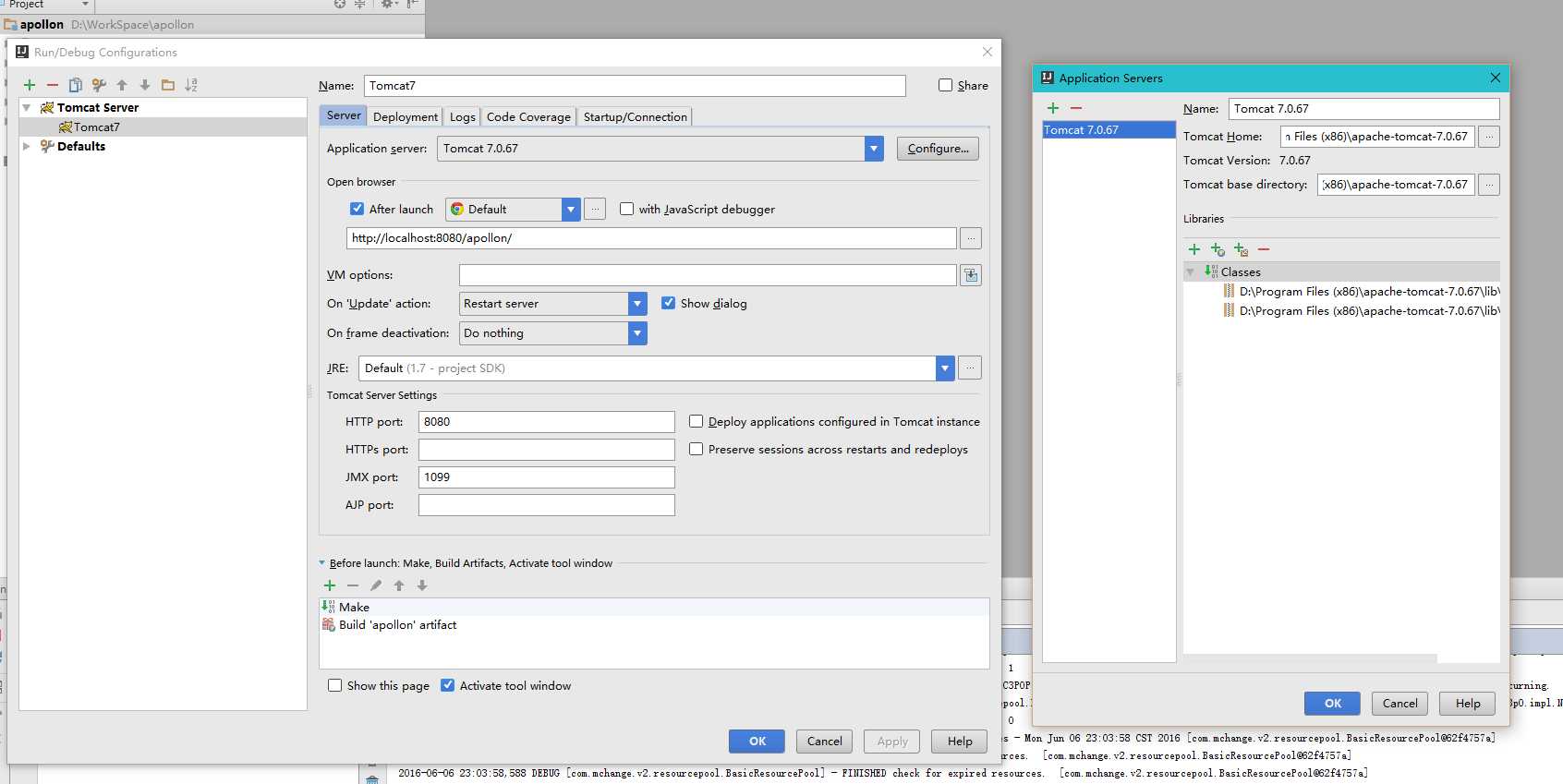
Task: Enable Deploy applications configured in Tomcat instance
Action: tap(697, 421)
